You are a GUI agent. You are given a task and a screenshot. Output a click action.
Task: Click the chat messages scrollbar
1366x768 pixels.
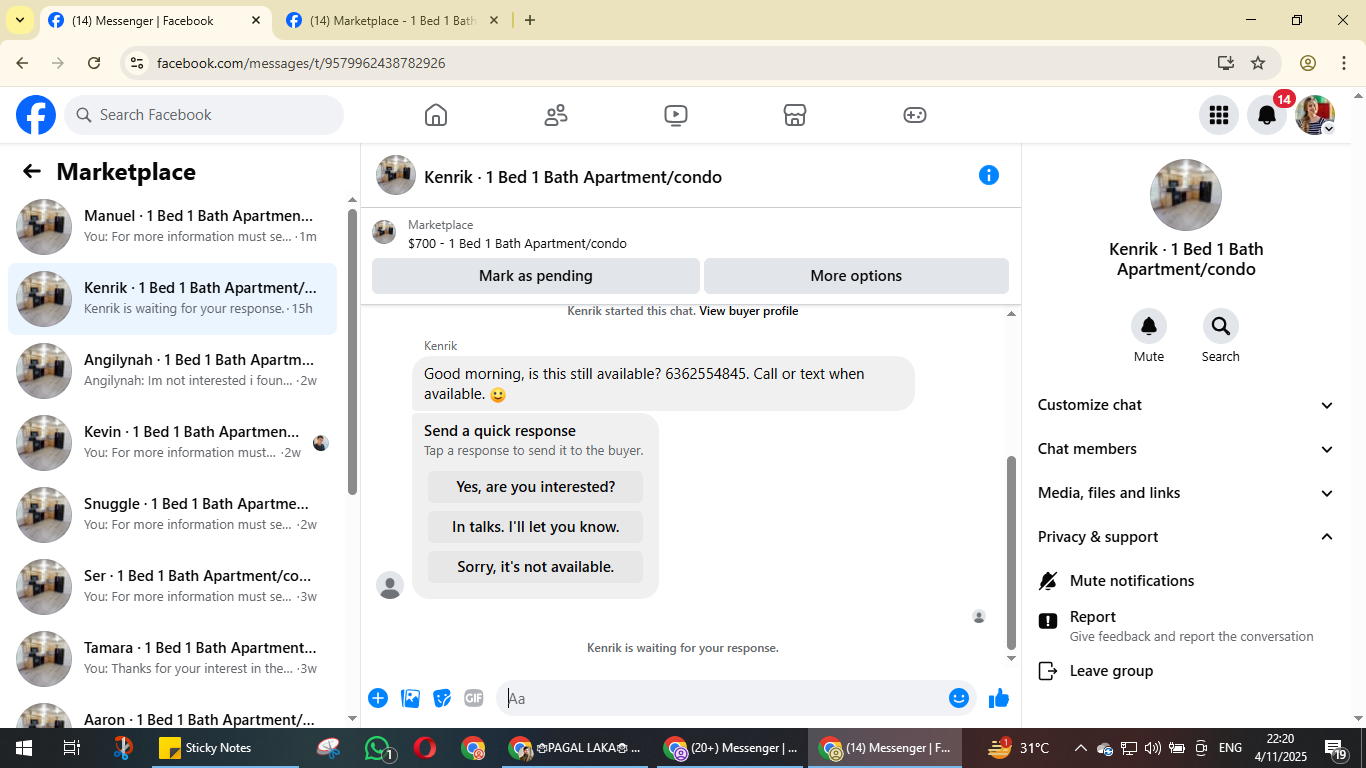click(x=1011, y=552)
